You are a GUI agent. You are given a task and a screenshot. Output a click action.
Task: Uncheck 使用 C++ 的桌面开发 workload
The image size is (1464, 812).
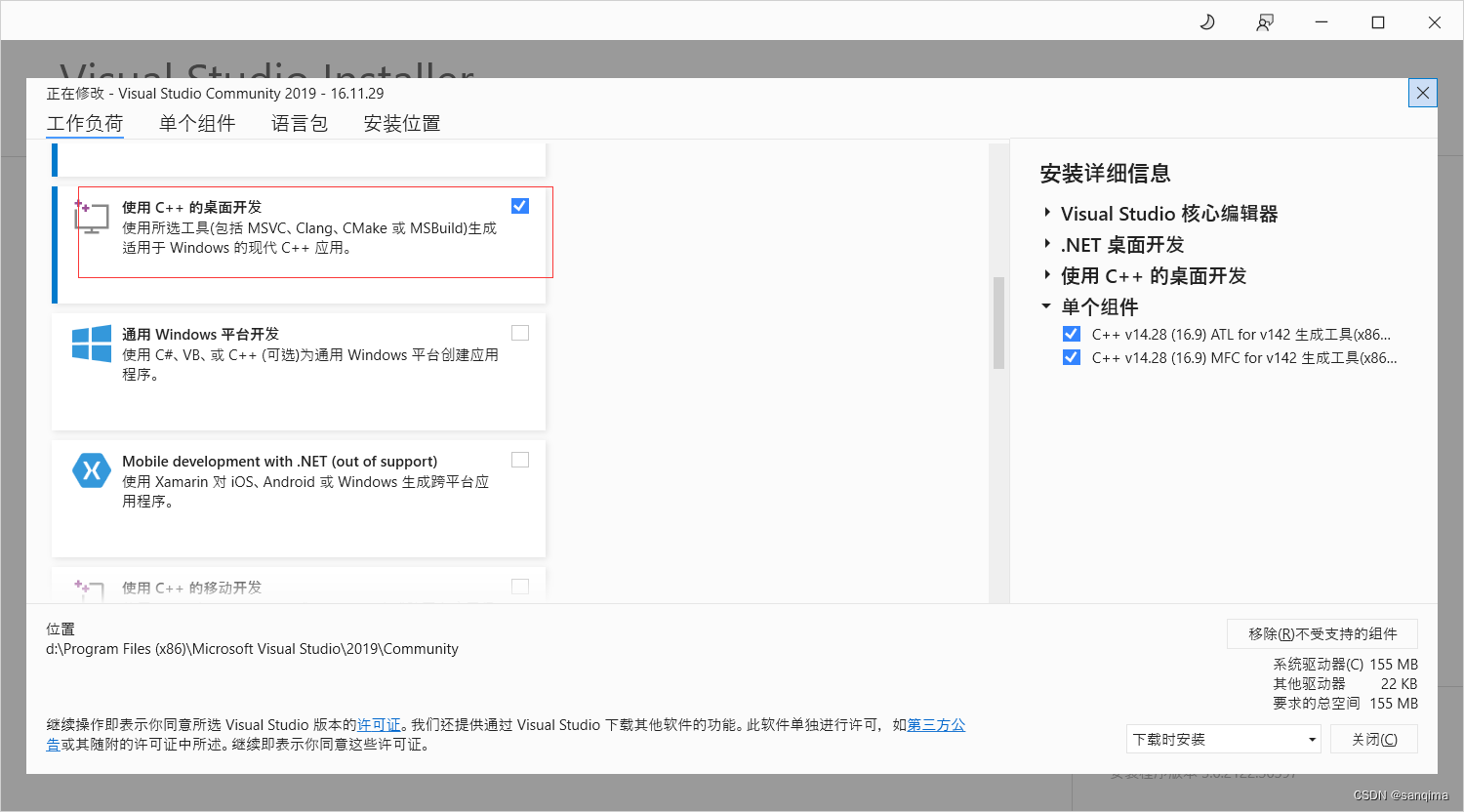click(x=520, y=206)
